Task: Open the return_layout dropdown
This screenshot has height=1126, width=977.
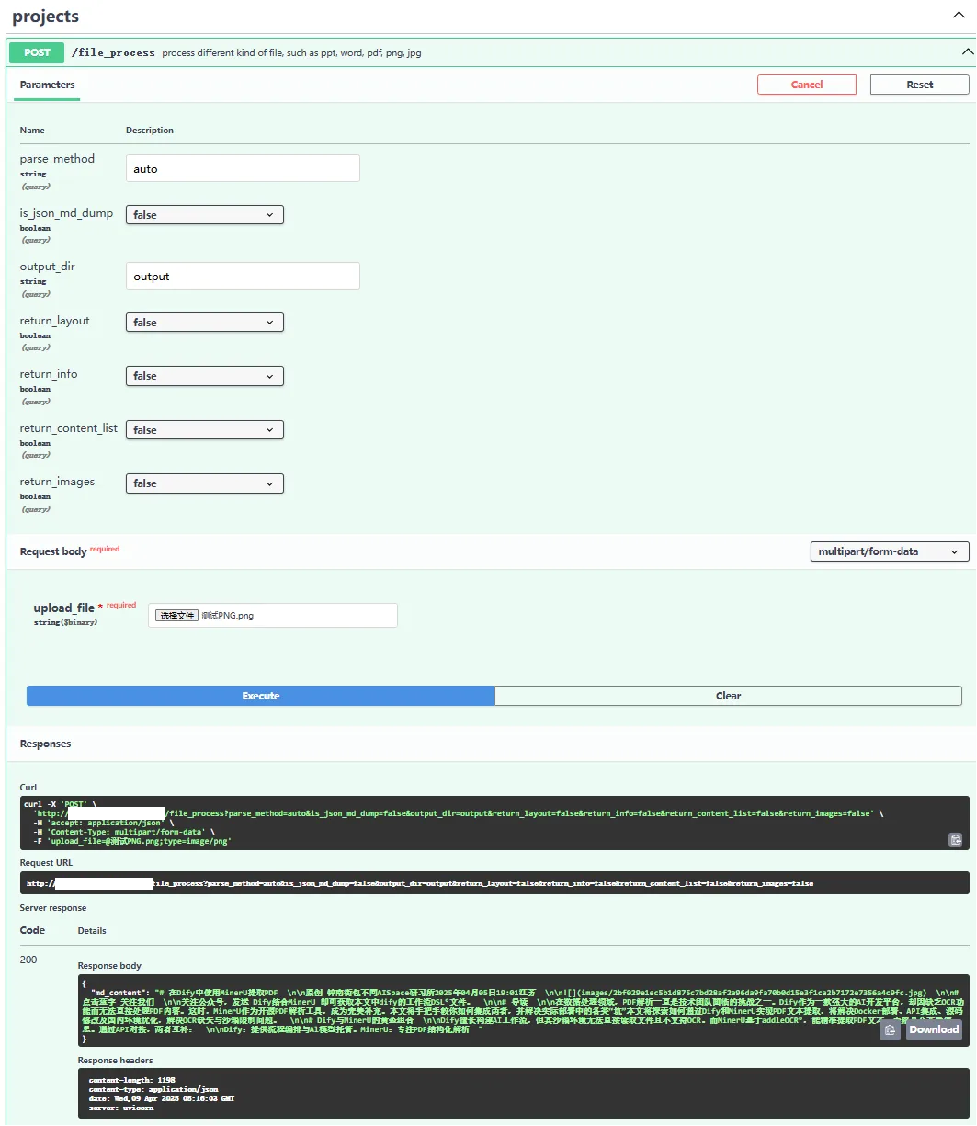Action: point(205,323)
